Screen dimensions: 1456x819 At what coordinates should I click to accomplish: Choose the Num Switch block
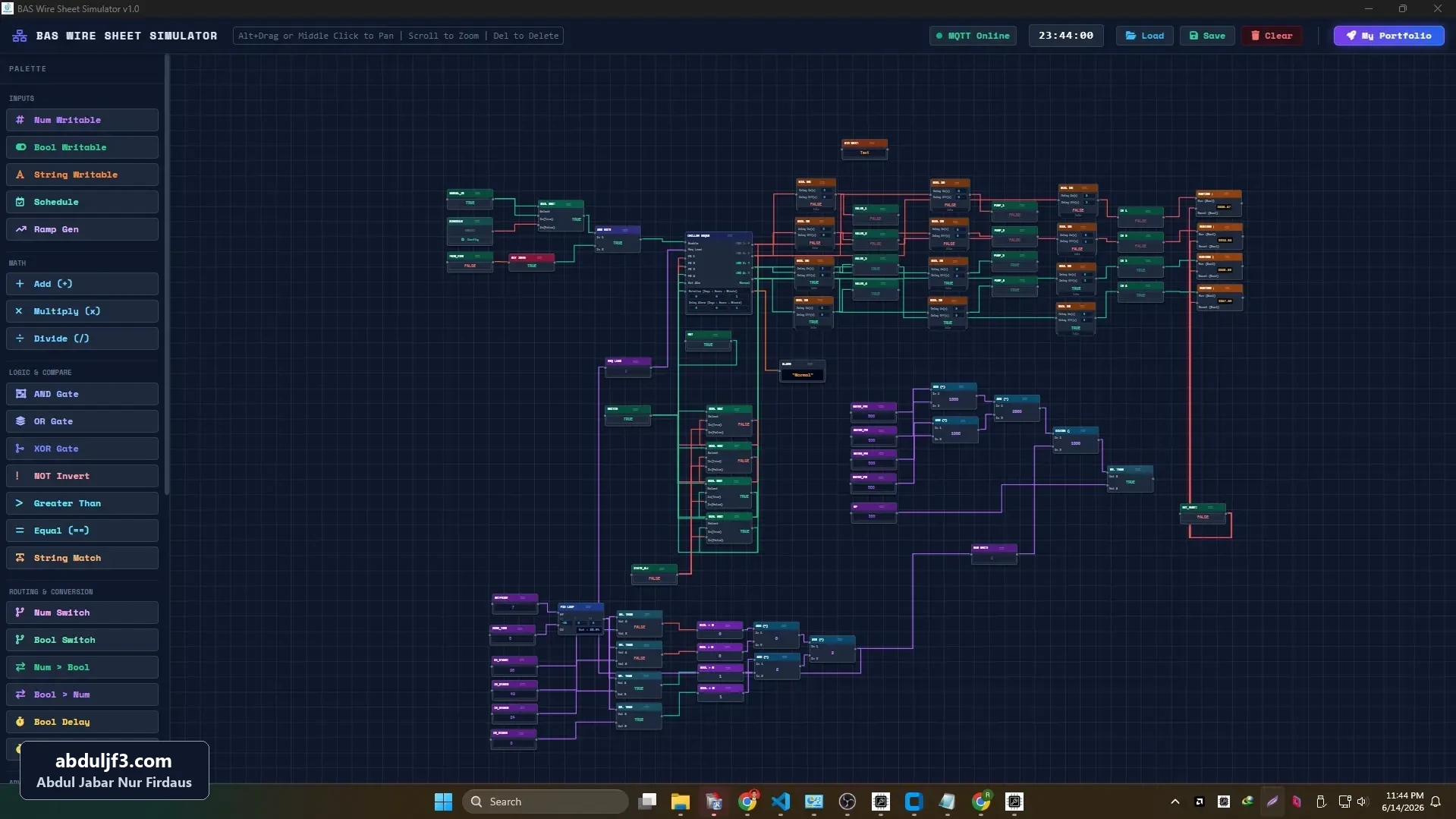click(82, 613)
